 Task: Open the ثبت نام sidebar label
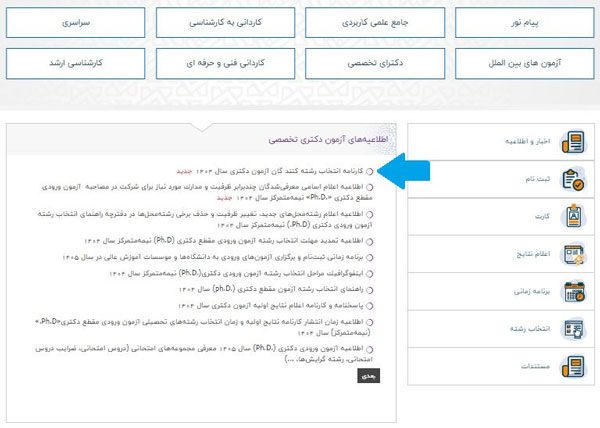coord(537,179)
